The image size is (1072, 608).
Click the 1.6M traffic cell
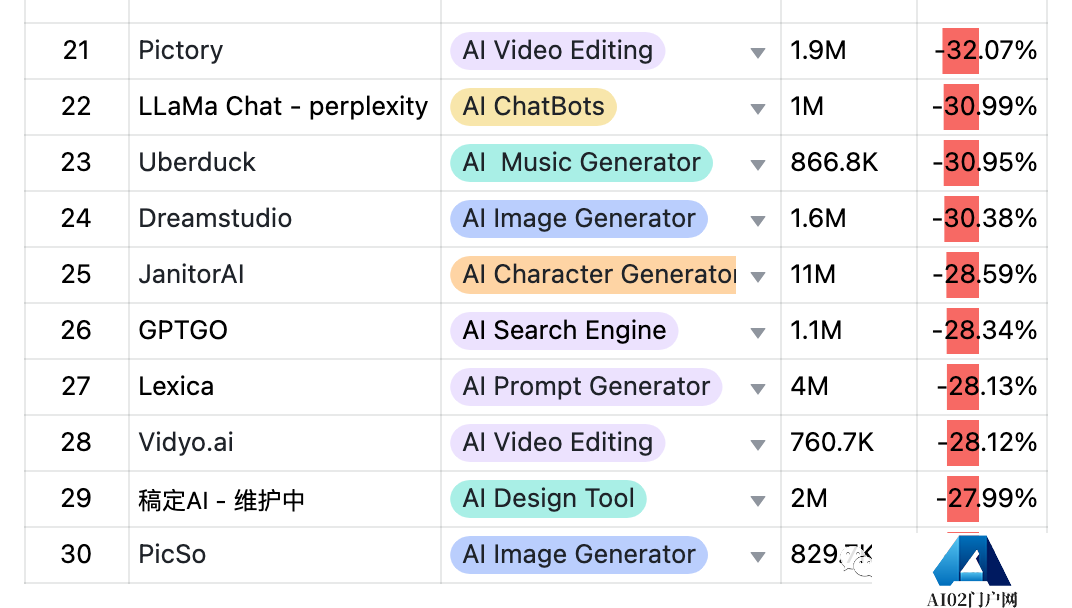click(x=849, y=220)
